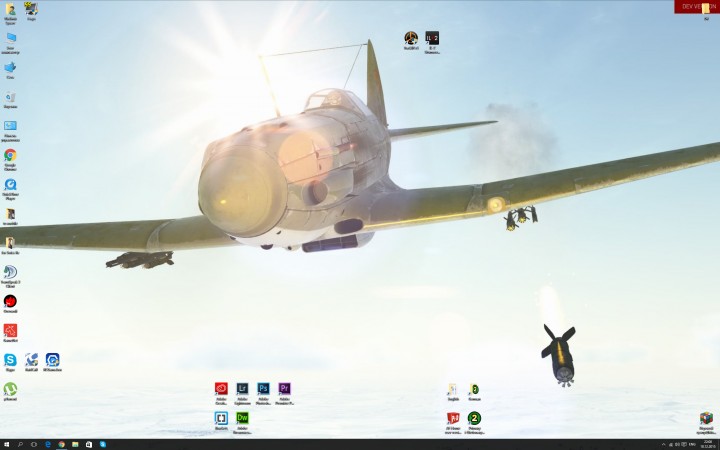The width and height of the screenshot is (720, 450).
Task: Open Skype from the taskbar
Action: [103, 444]
